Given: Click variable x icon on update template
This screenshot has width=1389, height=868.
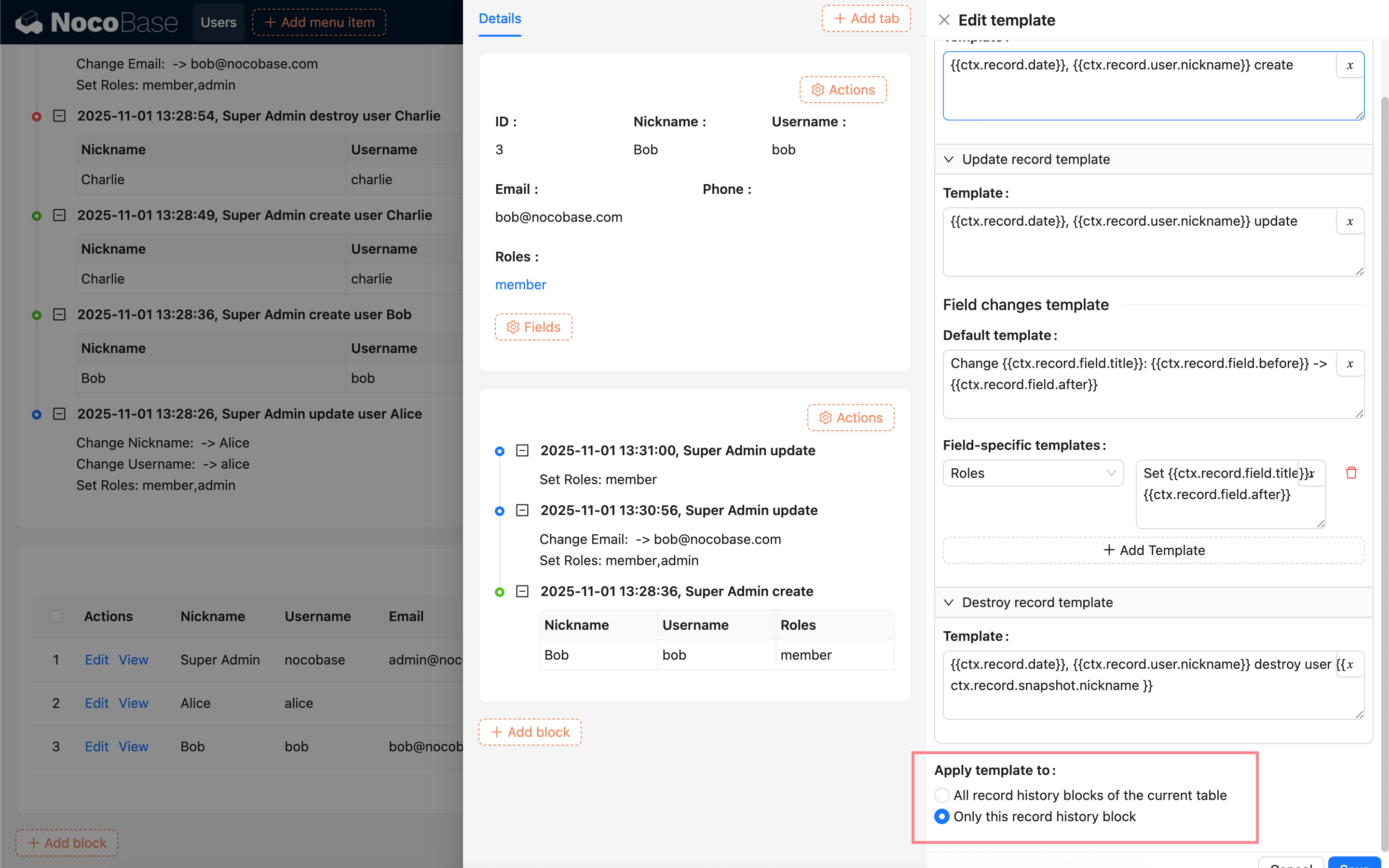Looking at the screenshot, I should click(1349, 222).
